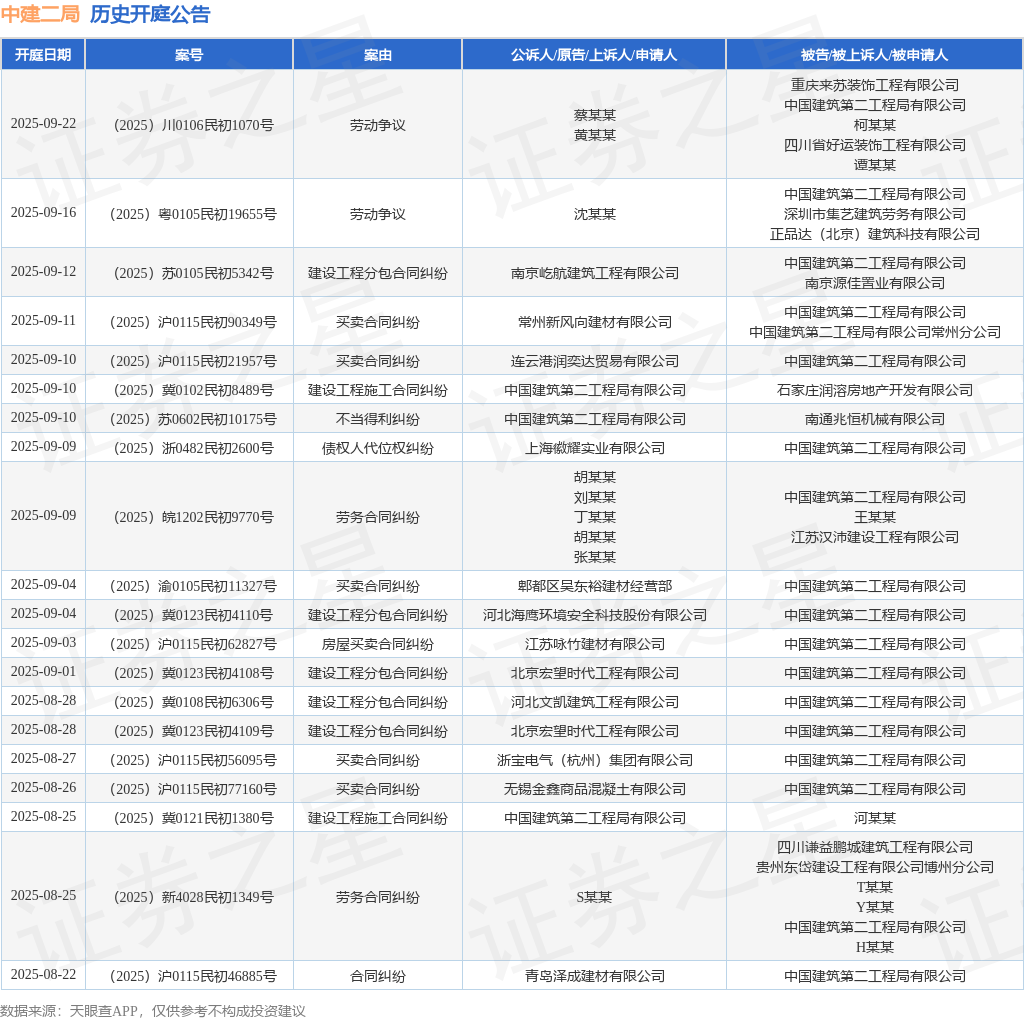Click defendant 南京源佳置业有限公司
Screen dimensions: 1024x1020
pyautogui.click(x=875, y=283)
